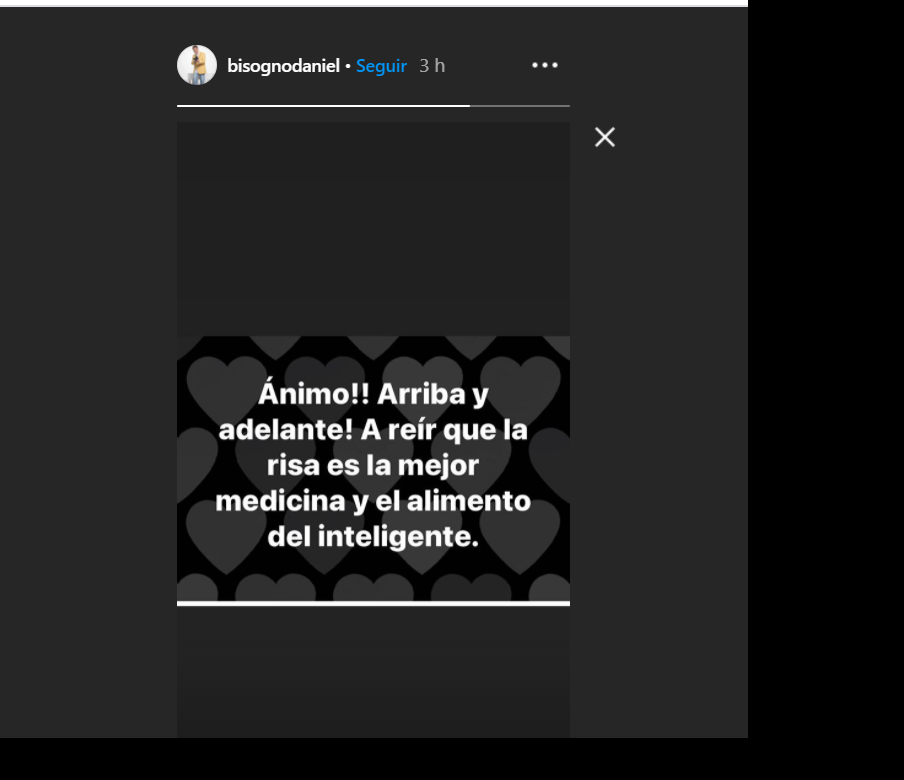The width and height of the screenshot is (904, 780).
Task: Open the three-dot more options menu
Action: coord(545,65)
